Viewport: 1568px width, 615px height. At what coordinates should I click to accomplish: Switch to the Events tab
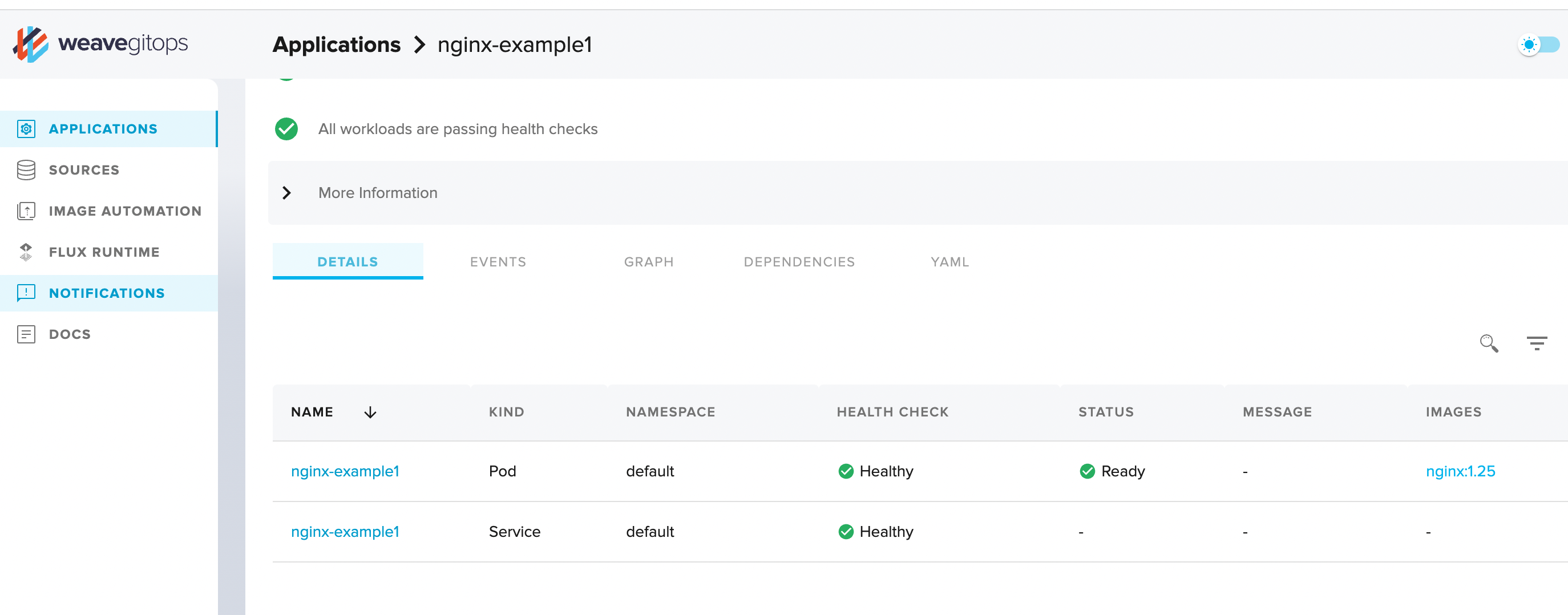point(498,261)
